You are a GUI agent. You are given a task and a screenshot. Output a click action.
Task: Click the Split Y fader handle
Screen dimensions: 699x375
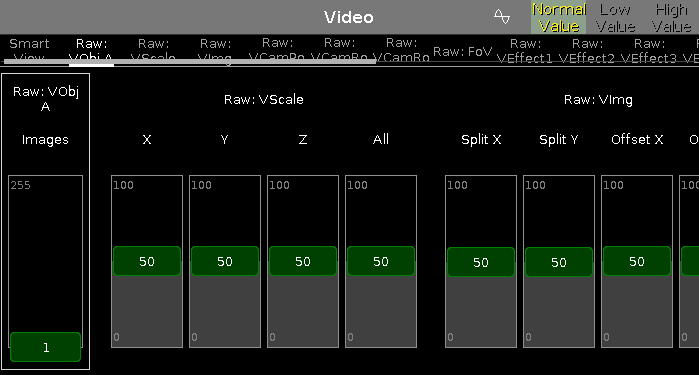point(559,262)
